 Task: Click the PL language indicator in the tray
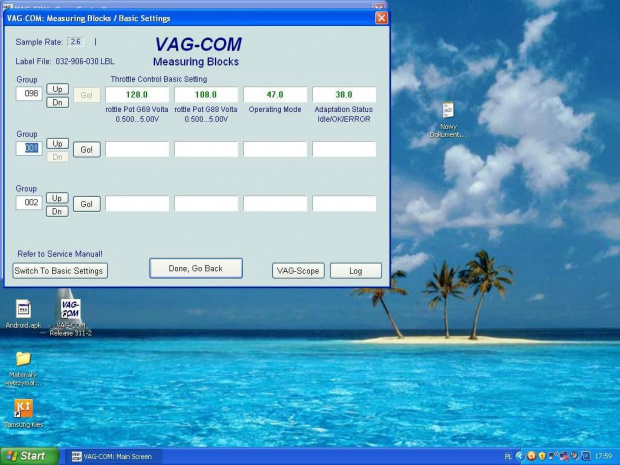coord(508,456)
